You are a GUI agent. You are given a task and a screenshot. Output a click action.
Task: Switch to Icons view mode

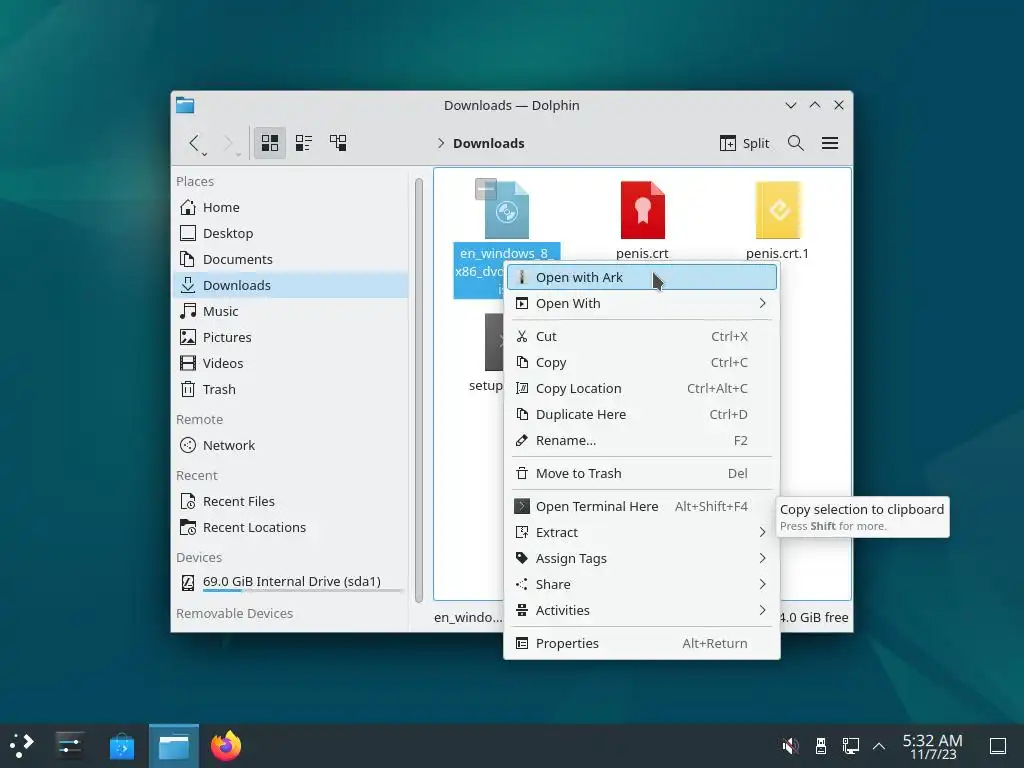pyautogui.click(x=270, y=143)
